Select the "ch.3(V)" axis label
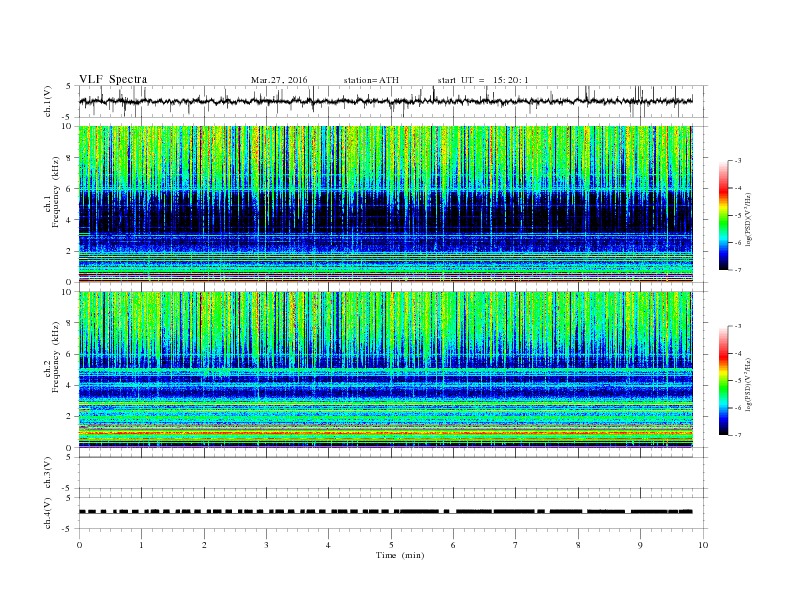This screenshot has height=612, width=792. tap(48, 473)
